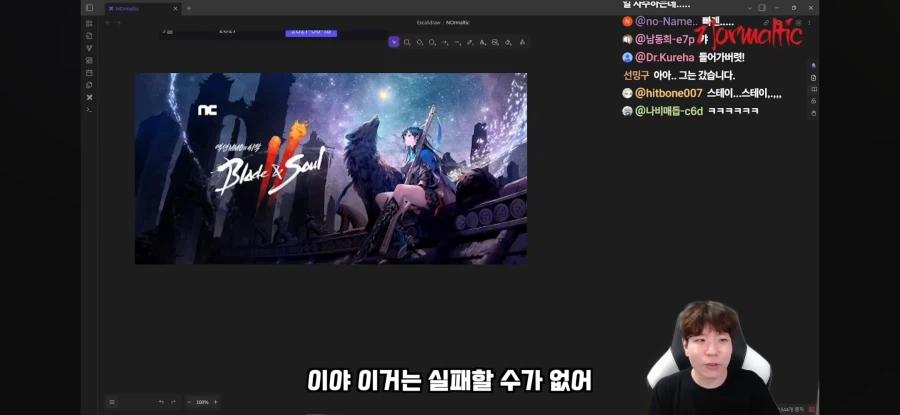Toggle the lock icon in right tool strip
900x415 pixels.
(x=813, y=101)
